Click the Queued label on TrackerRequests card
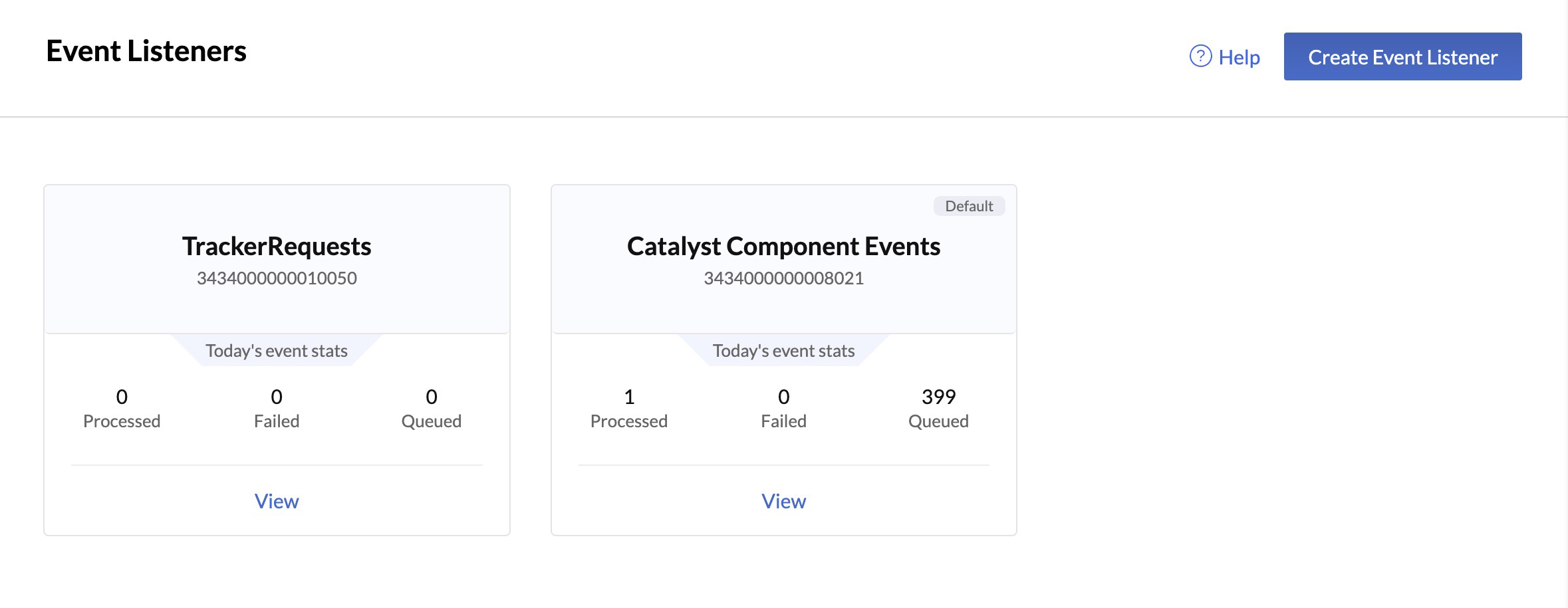1568x608 pixels. tap(432, 420)
